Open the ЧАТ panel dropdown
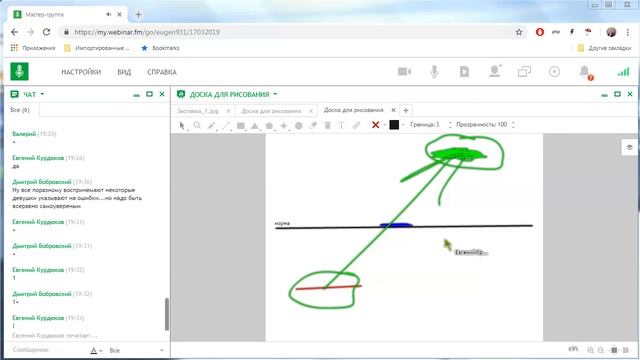This screenshot has height=360, width=640. pos(42,94)
